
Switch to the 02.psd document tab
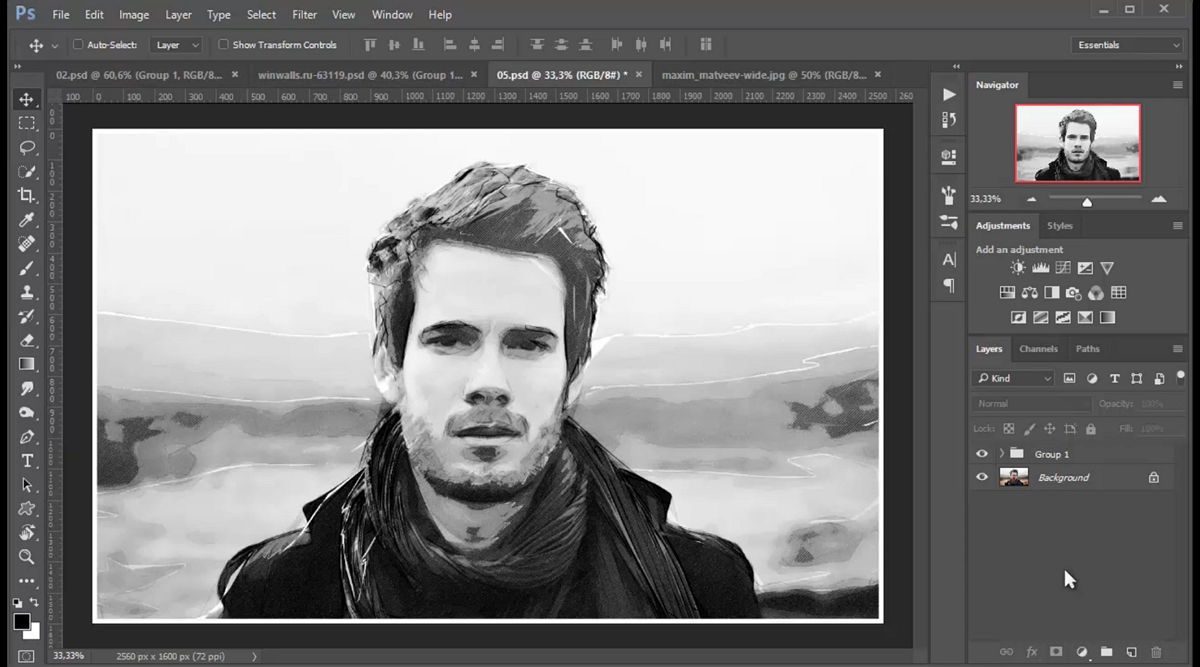coord(138,75)
